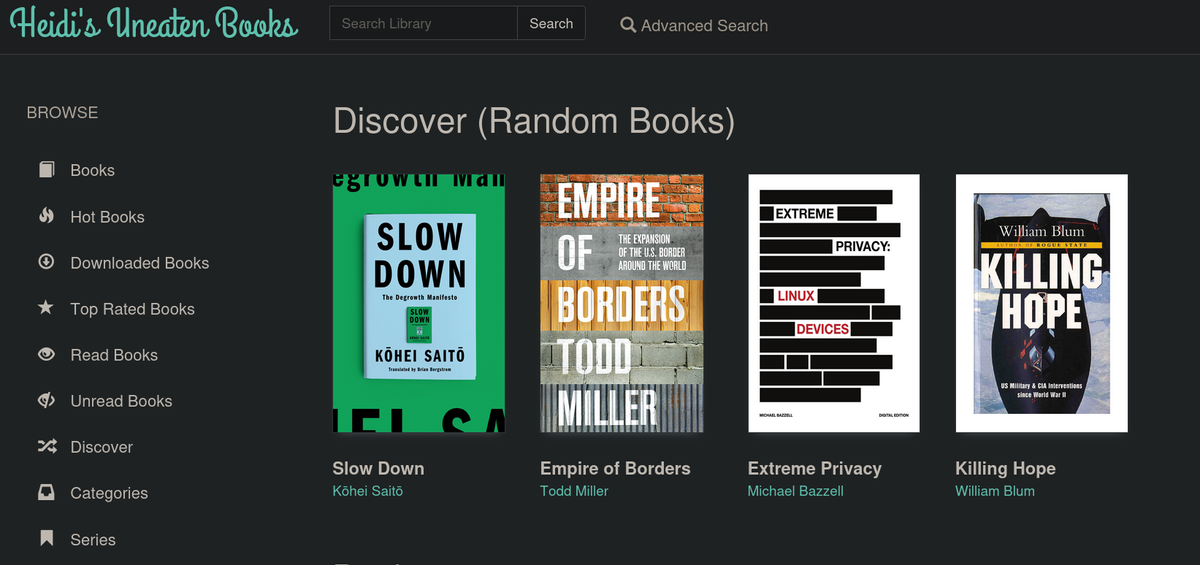The height and width of the screenshot is (565, 1200).
Task: Select the Empire of Borders cover
Action: point(621,303)
